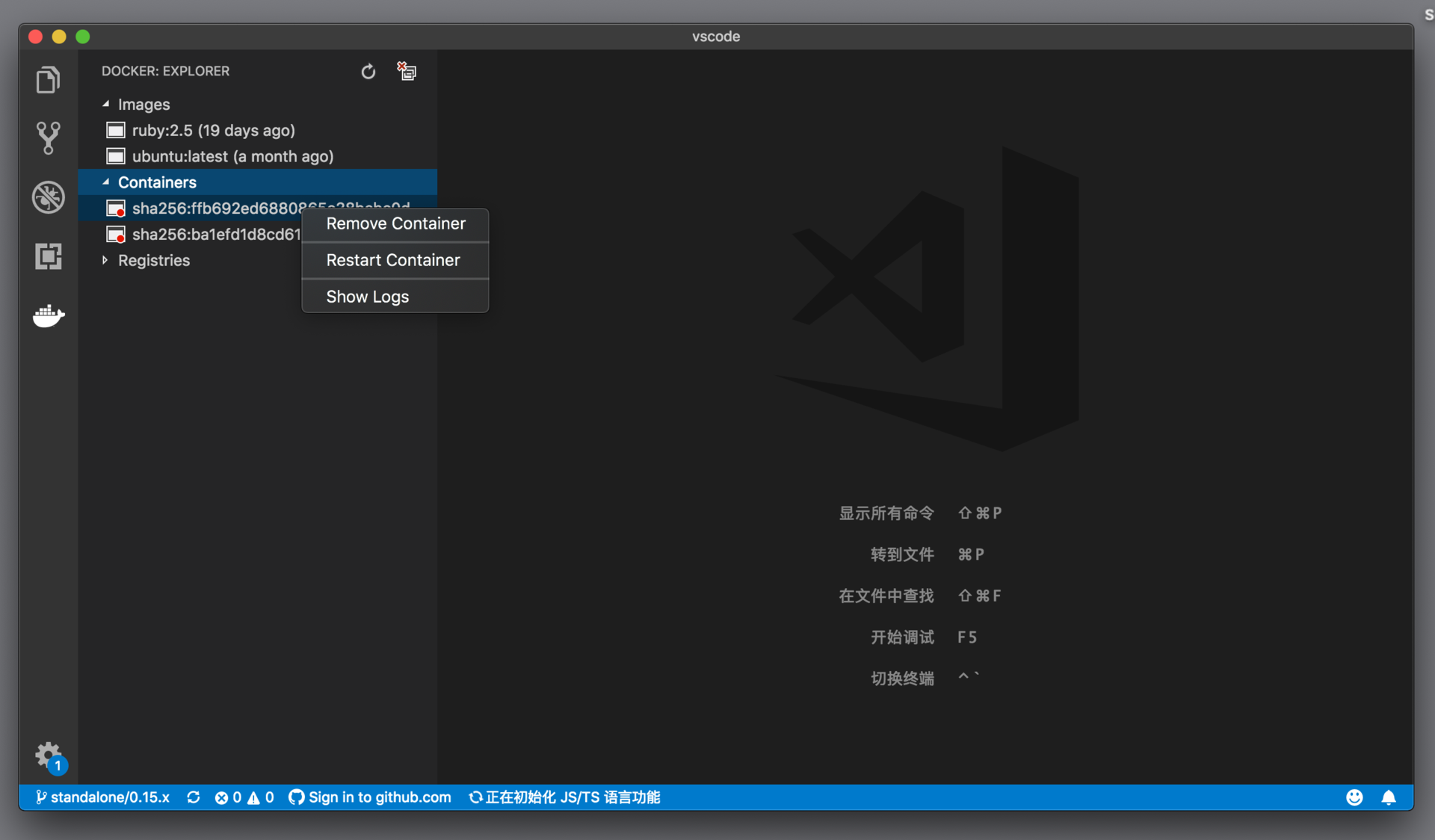The height and width of the screenshot is (840, 1435).
Task: Collapse the Containers tree section
Action: click(x=106, y=182)
